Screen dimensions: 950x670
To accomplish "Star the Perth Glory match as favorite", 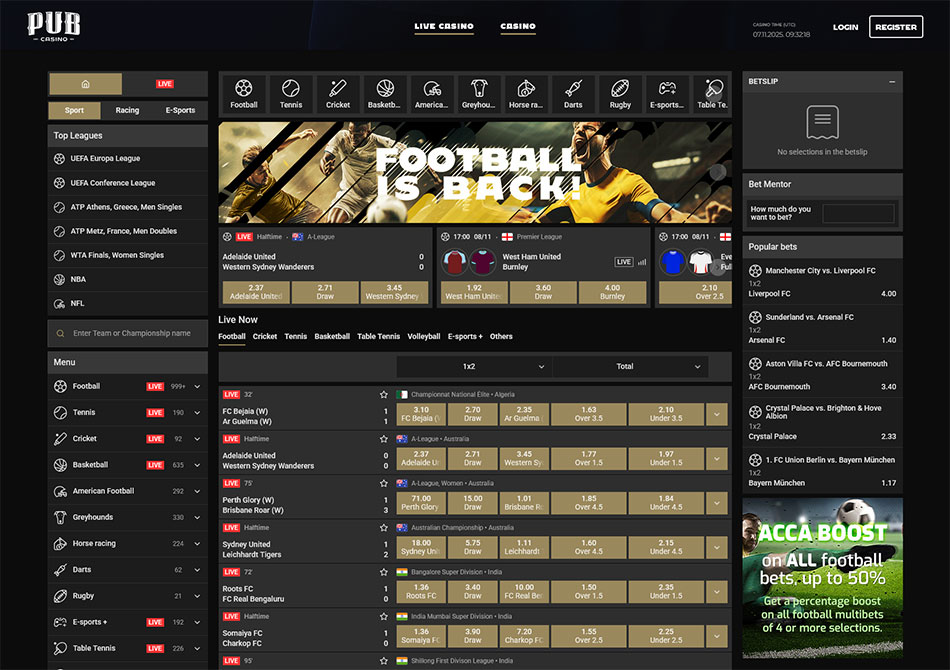I will 383,483.
